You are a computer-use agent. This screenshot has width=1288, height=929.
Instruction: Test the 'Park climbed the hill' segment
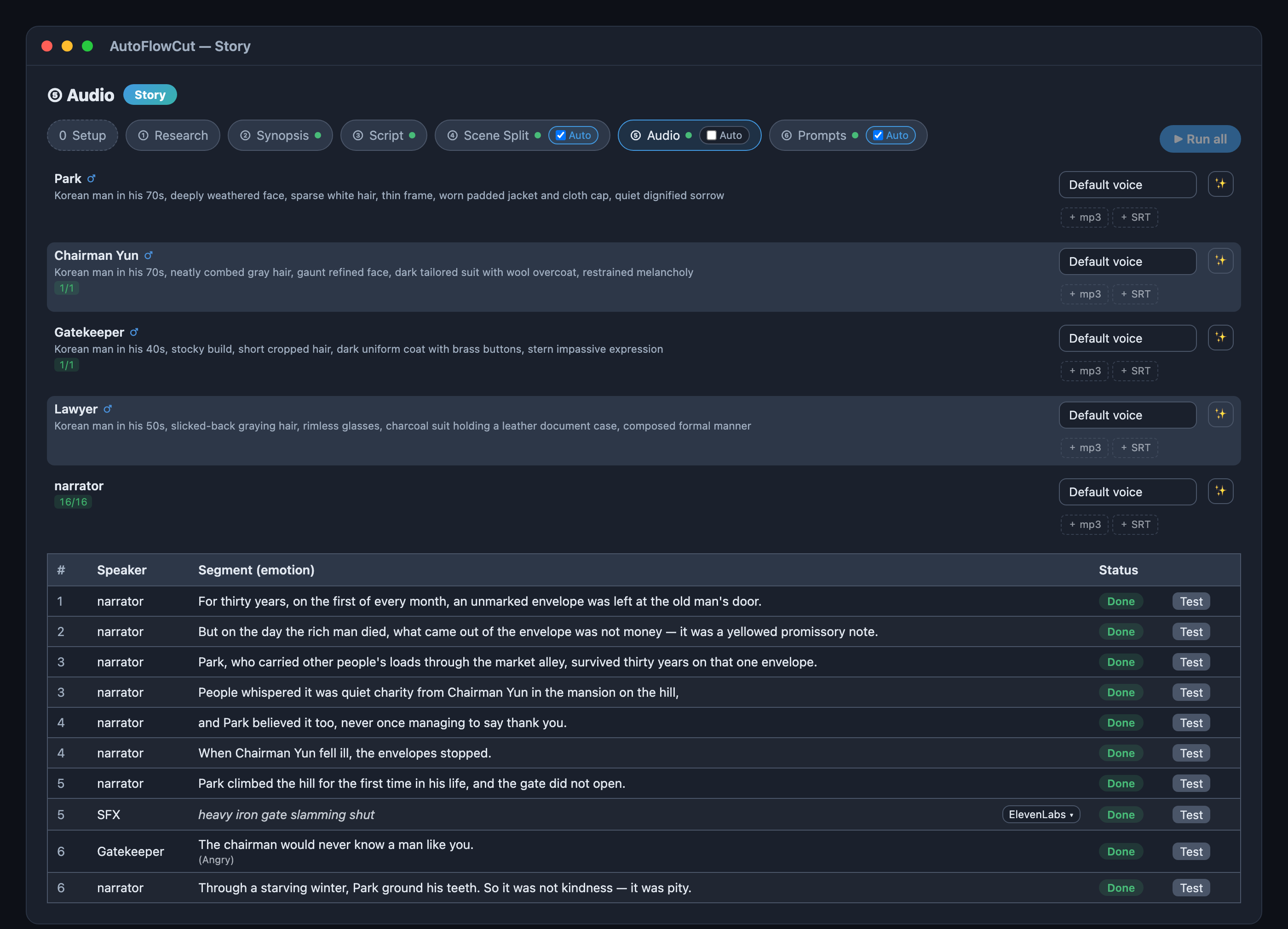(x=1191, y=783)
